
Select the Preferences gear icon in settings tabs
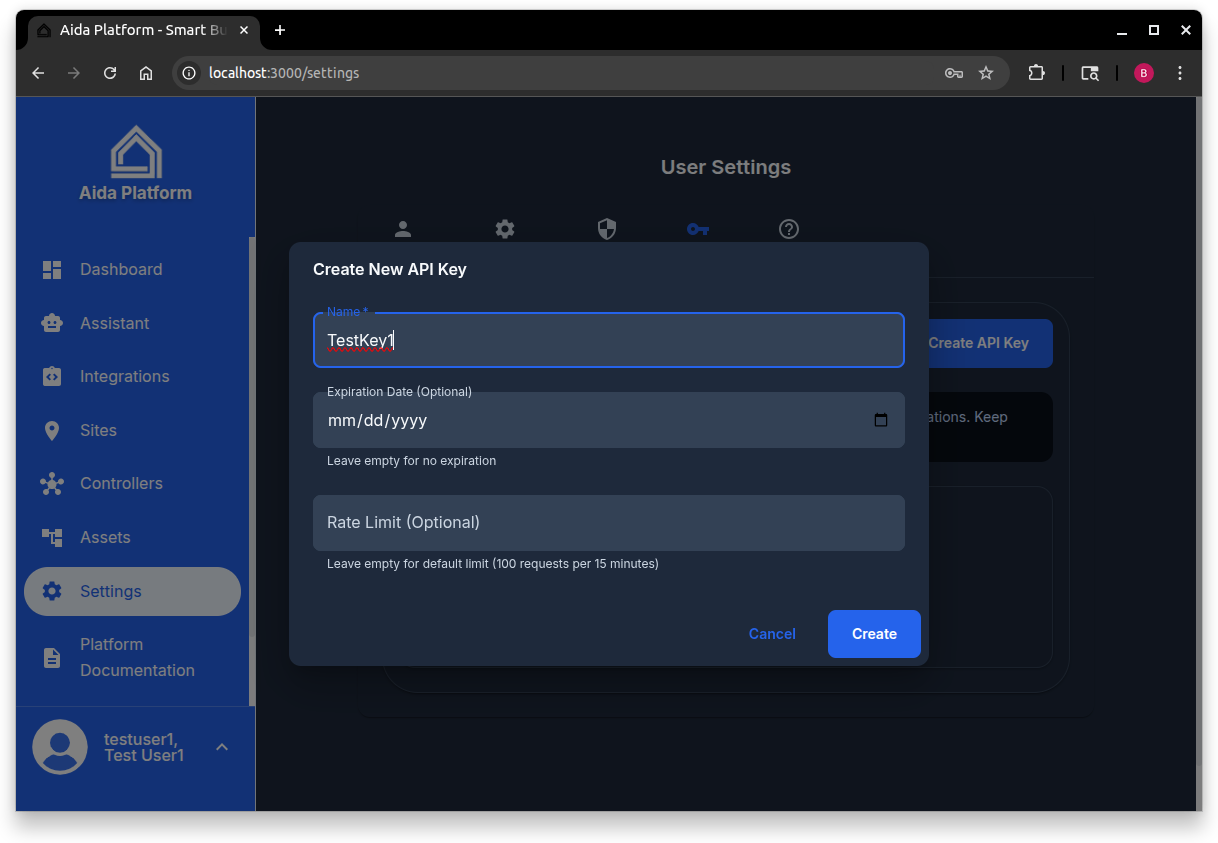(505, 229)
